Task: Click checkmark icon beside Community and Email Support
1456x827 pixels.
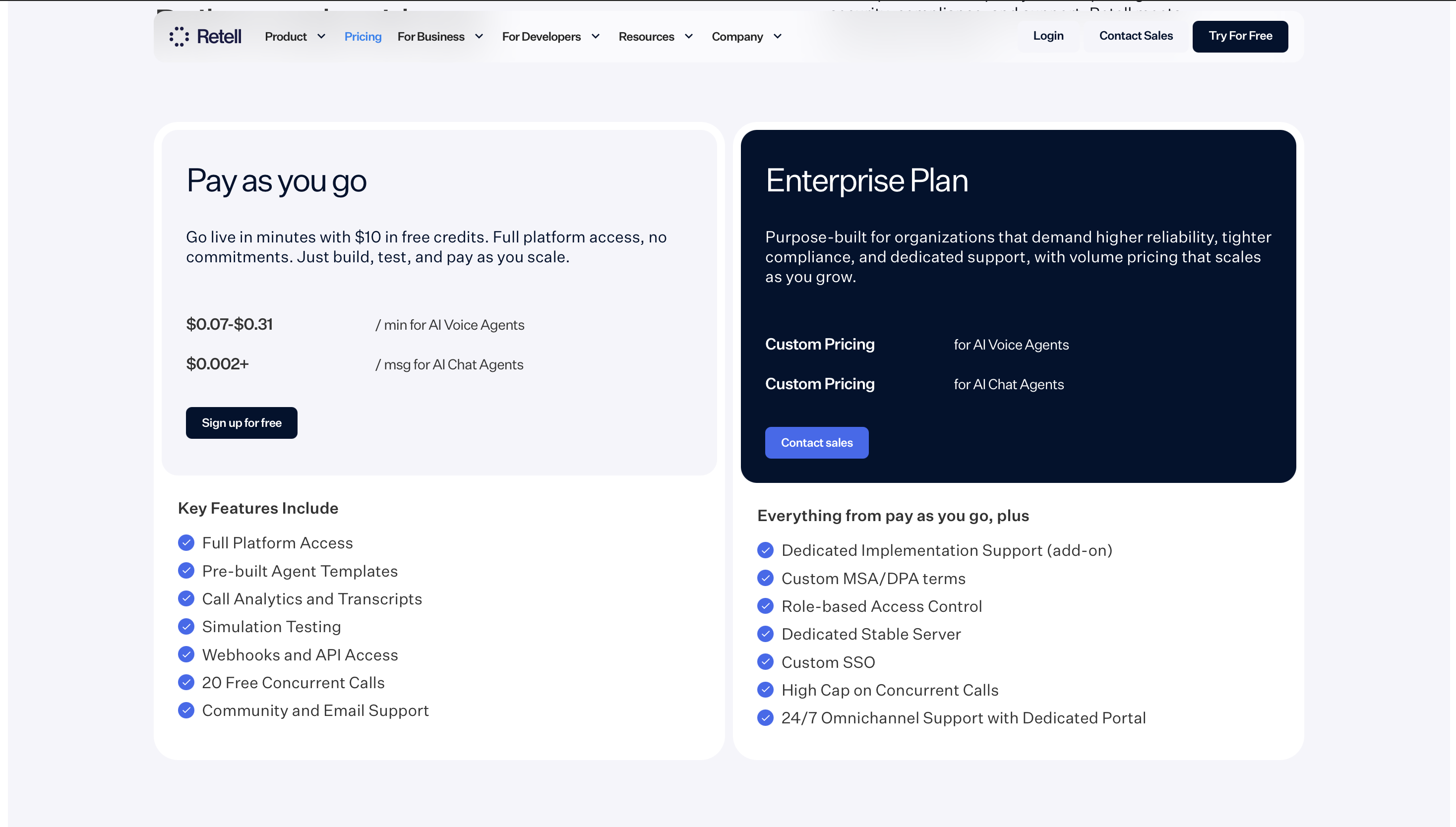Action: click(x=186, y=710)
